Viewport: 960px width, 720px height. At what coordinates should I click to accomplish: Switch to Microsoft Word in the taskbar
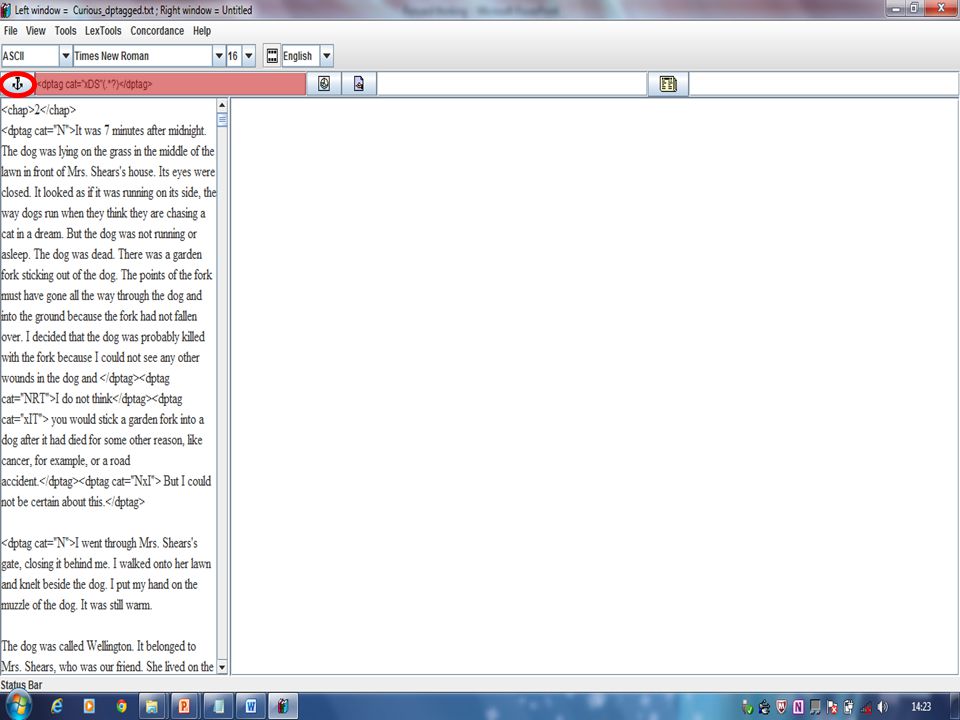(x=250, y=707)
